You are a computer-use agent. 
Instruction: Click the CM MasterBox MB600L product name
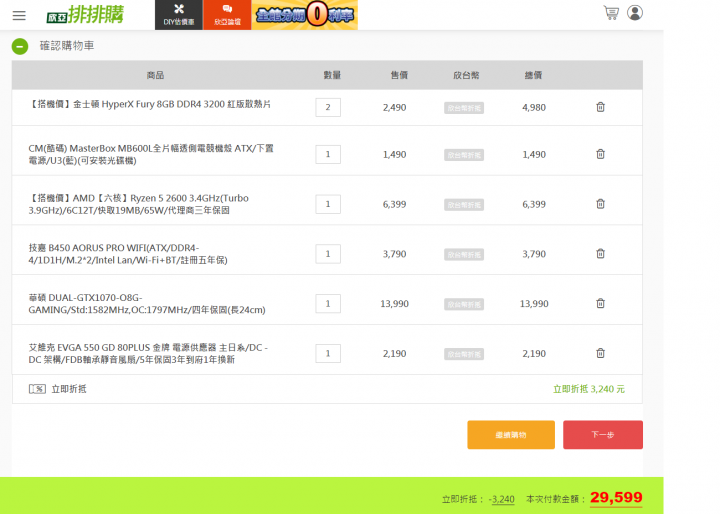point(151,154)
